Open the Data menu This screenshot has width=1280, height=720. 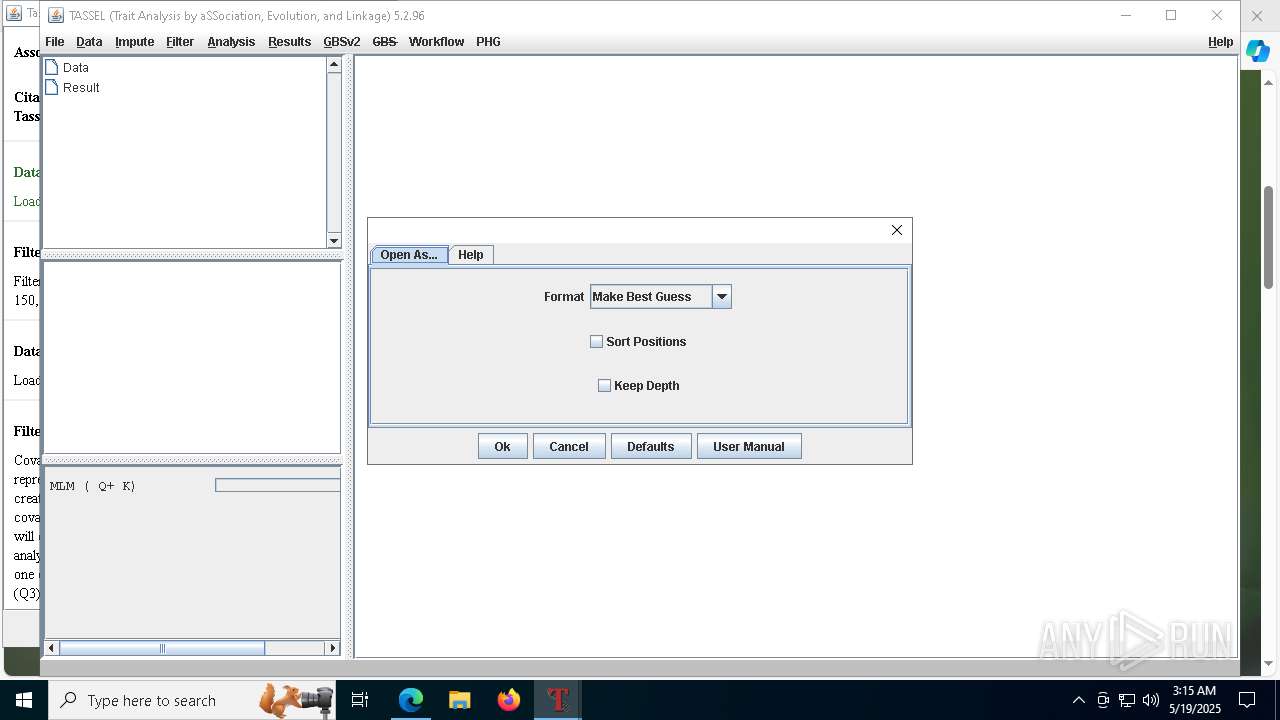click(x=89, y=41)
